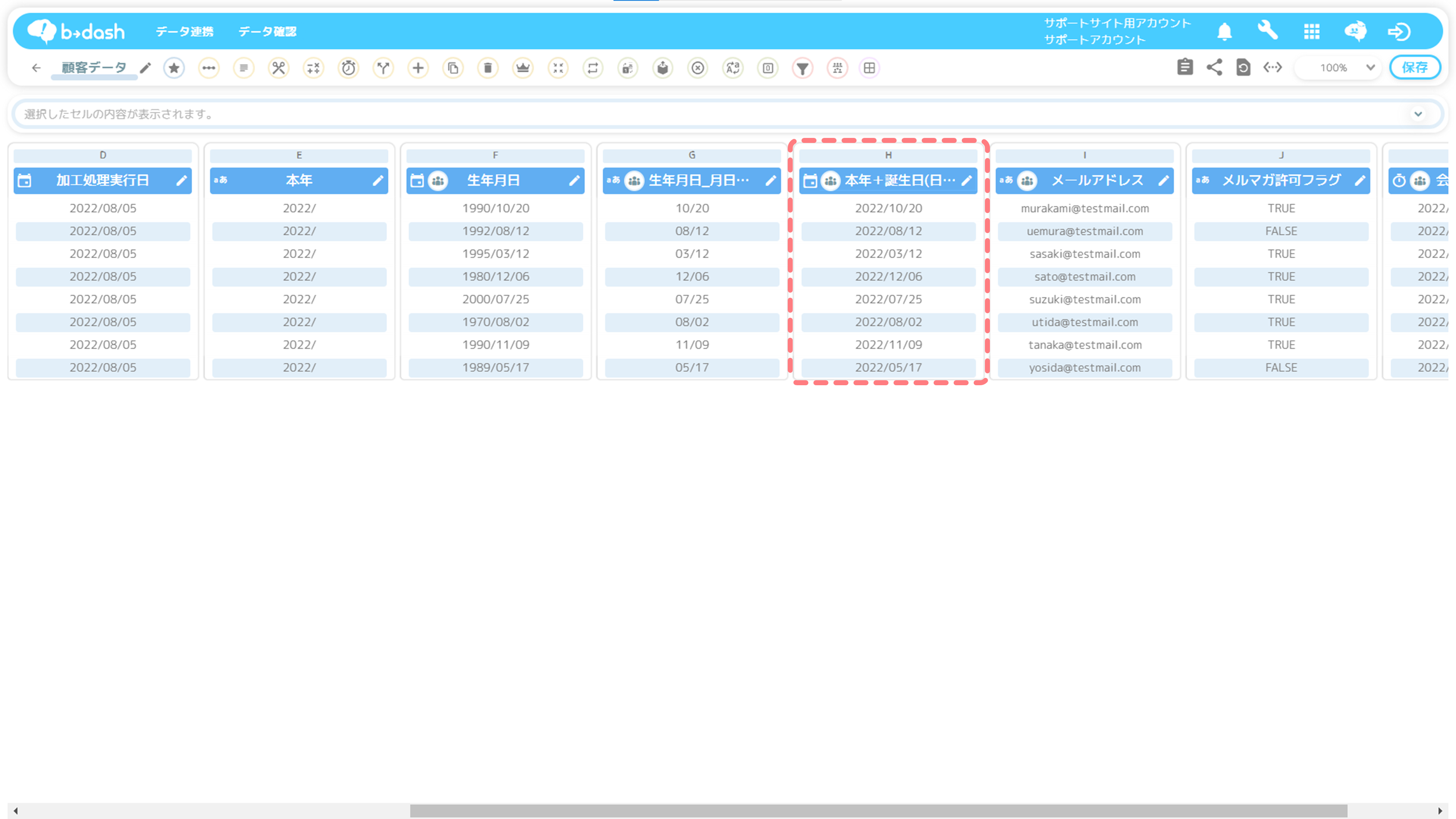Screen dimensions: 1456x819
Task: Click the box with upward arrow icon
Action: point(663,68)
